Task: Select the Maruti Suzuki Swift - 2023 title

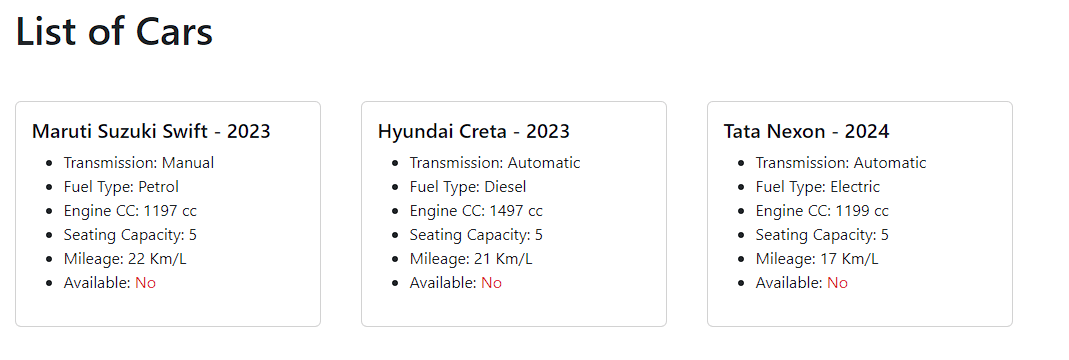Action: [151, 131]
